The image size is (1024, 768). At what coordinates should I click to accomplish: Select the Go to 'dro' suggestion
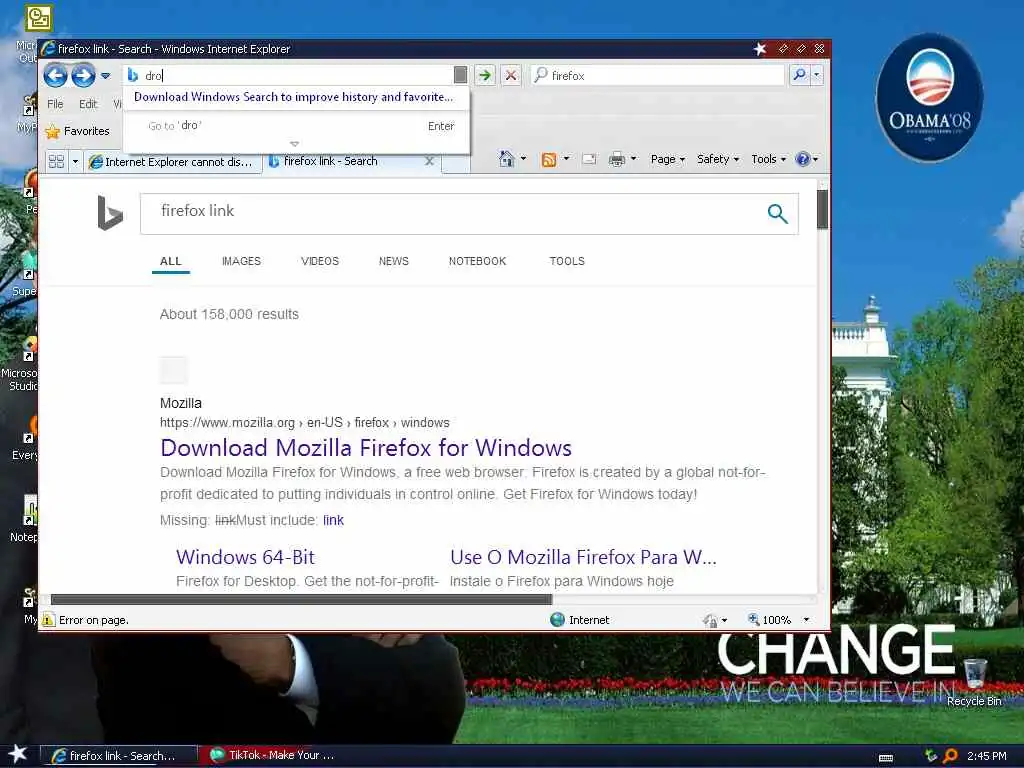point(296,125)
